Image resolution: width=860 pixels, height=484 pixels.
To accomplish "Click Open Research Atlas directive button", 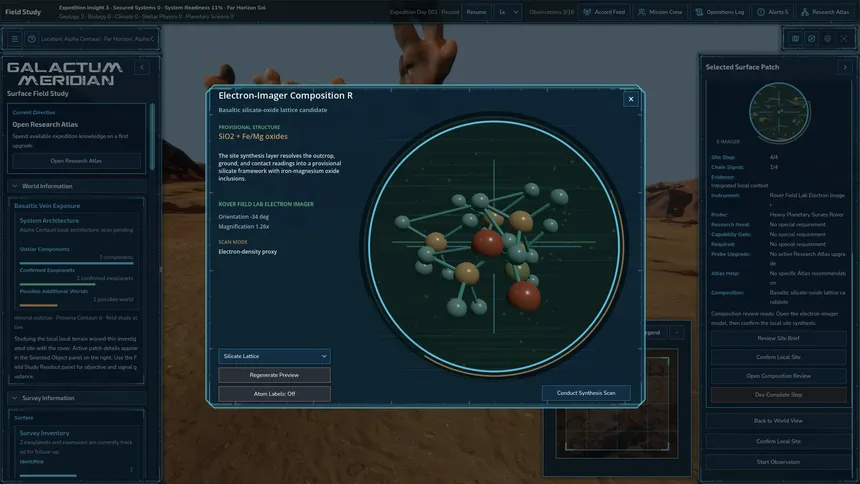I will coord(76,161).
